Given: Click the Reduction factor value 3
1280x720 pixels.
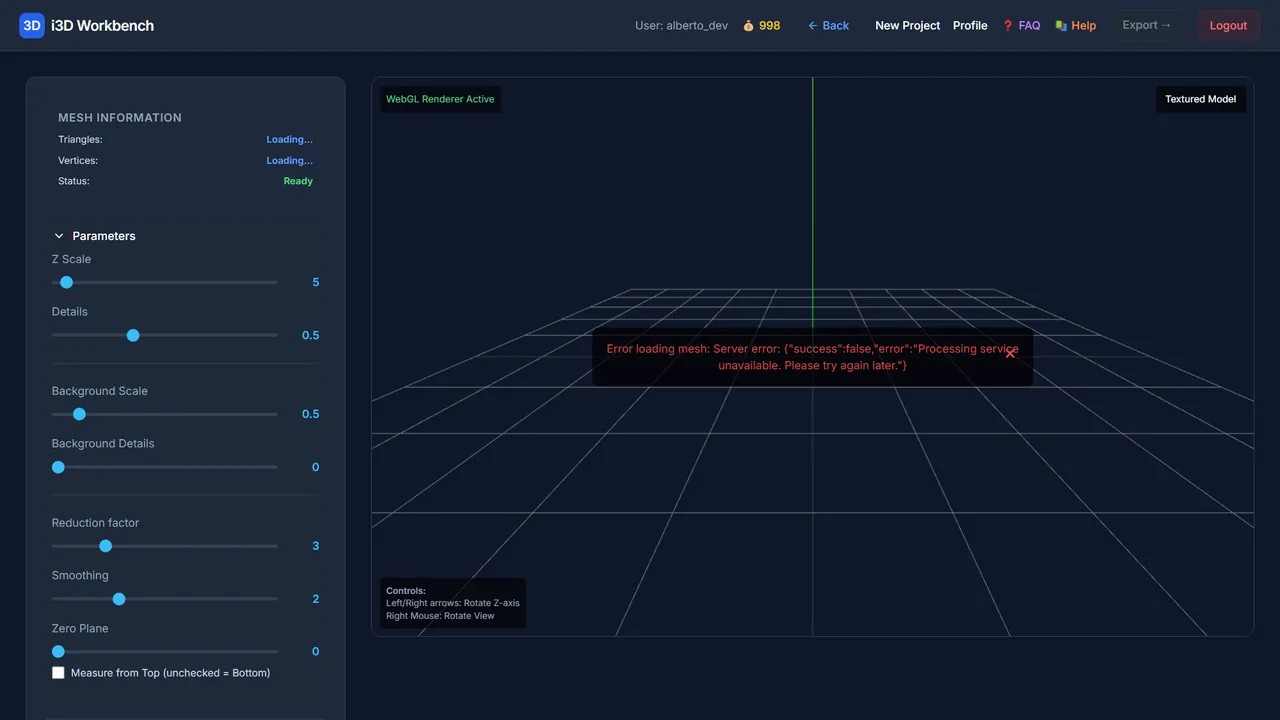Looking at the screenshot, I should coord(316,546).
